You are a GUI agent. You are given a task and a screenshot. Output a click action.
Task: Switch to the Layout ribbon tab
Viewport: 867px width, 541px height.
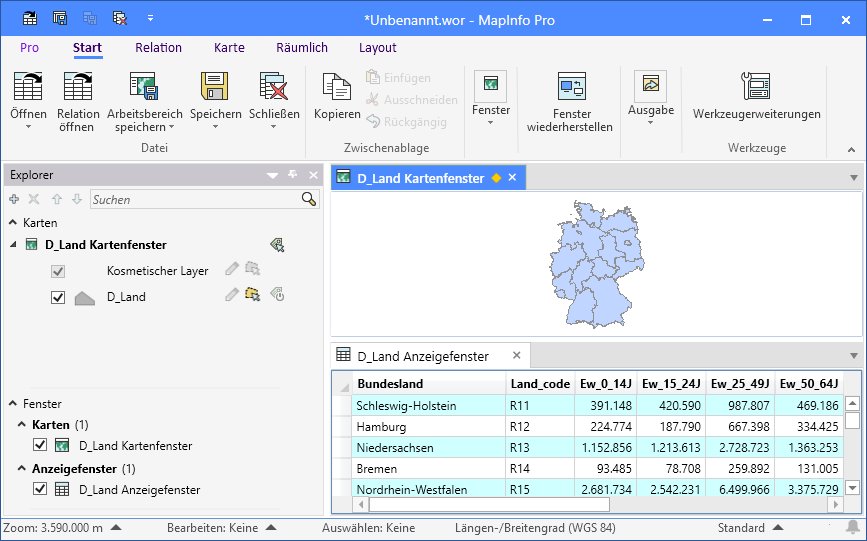pos(378,48)
